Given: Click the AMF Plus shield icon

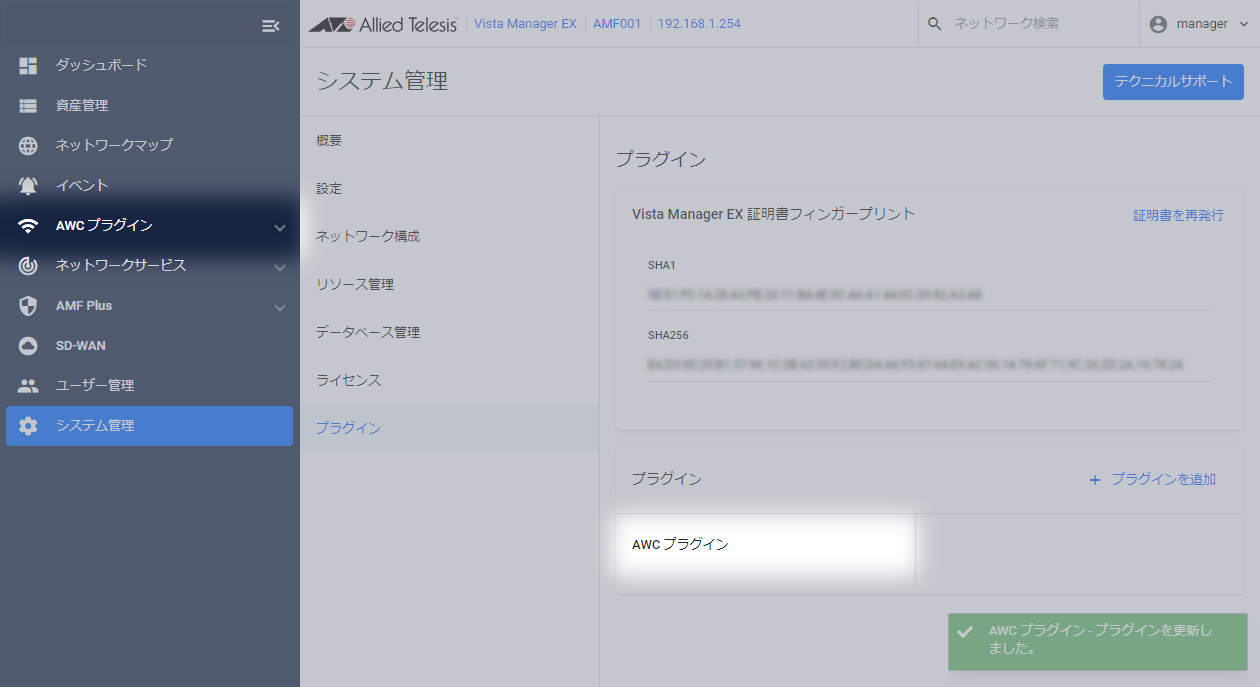Looking at the screenshot, I should click(x=28, y=305).
